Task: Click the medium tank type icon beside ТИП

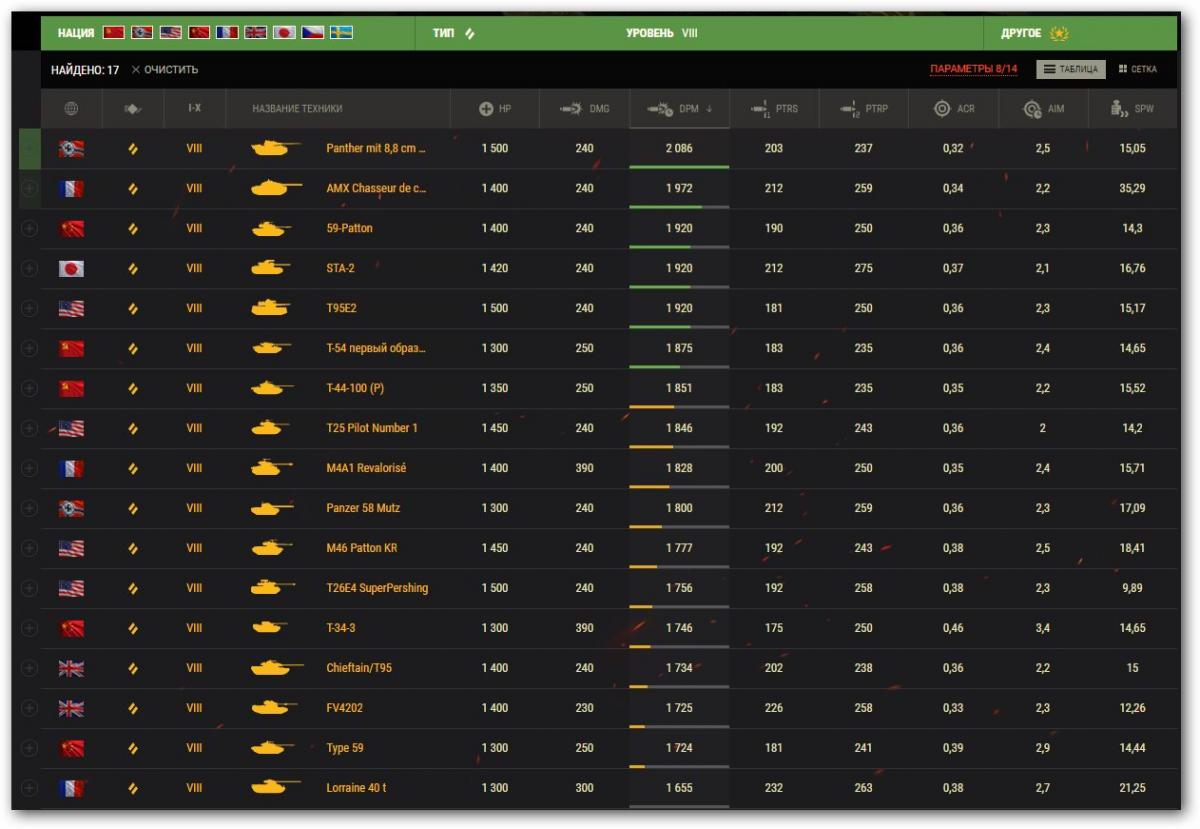Action: point(470,33)
